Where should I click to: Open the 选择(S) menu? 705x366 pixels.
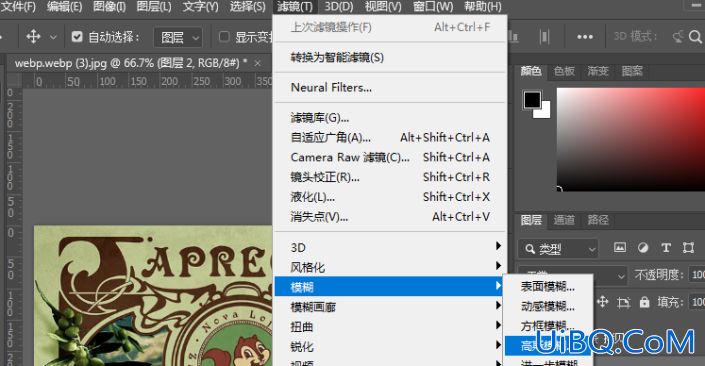(248, 6)
